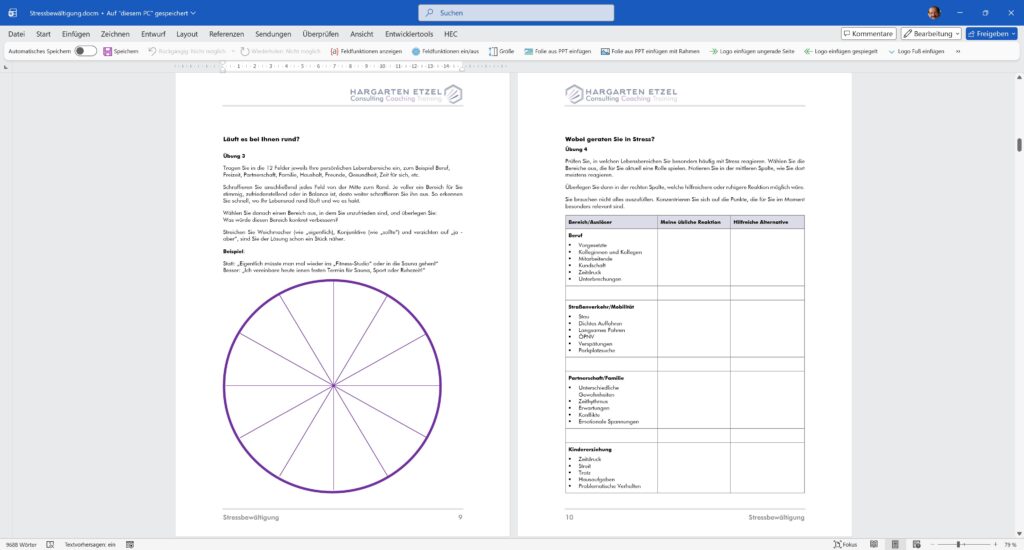Open Fokus mode from status bar

pos(843,544)
